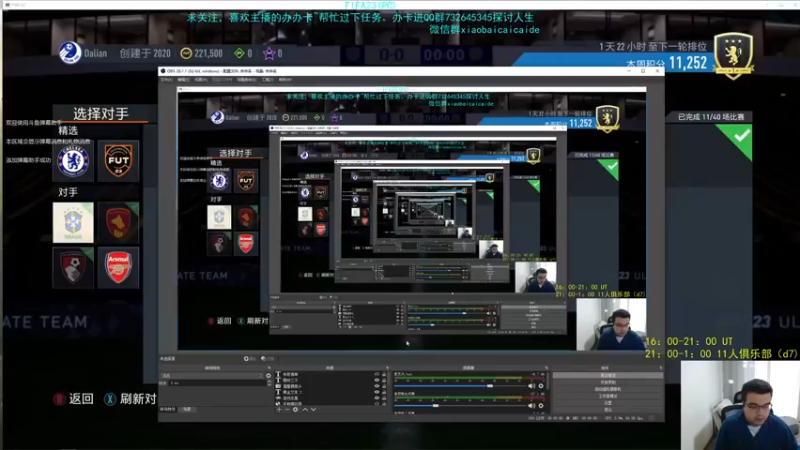
Task: Click the highlighted streaming button in Controls
Action: coord(608,376)
